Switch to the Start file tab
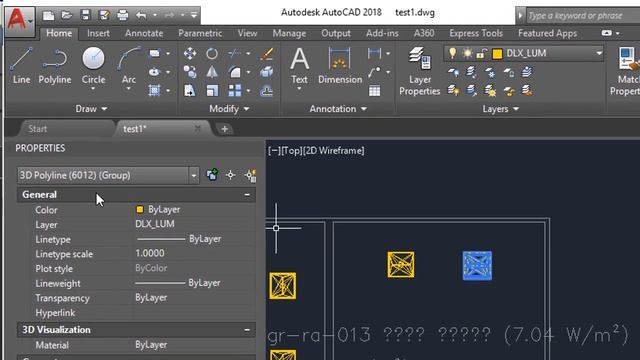The image size is (640, 360). pos(38,129)
